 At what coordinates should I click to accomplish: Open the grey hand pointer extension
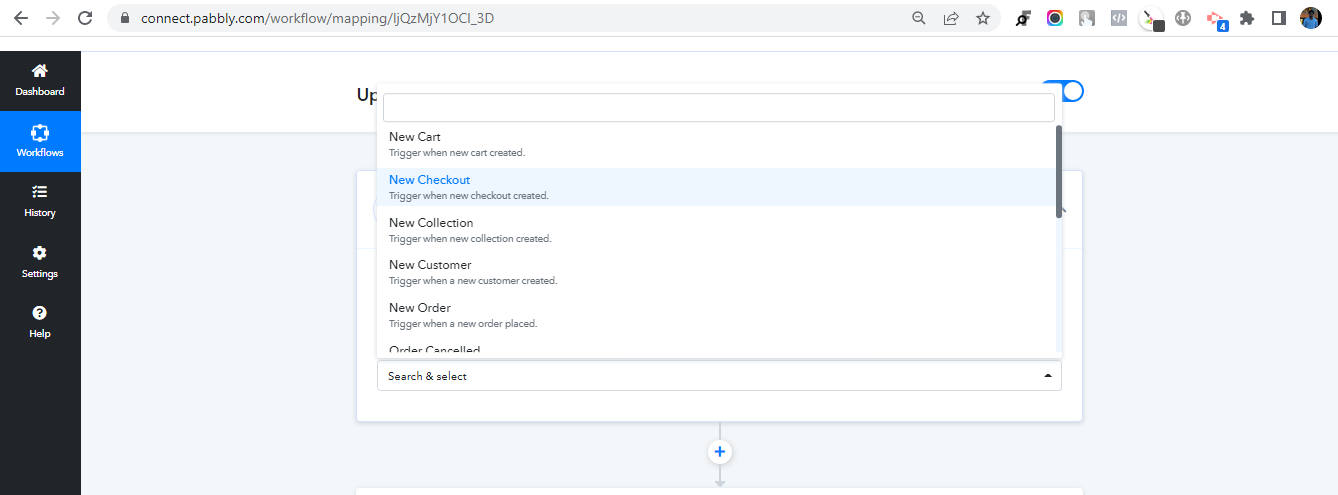coord(1087,18)
